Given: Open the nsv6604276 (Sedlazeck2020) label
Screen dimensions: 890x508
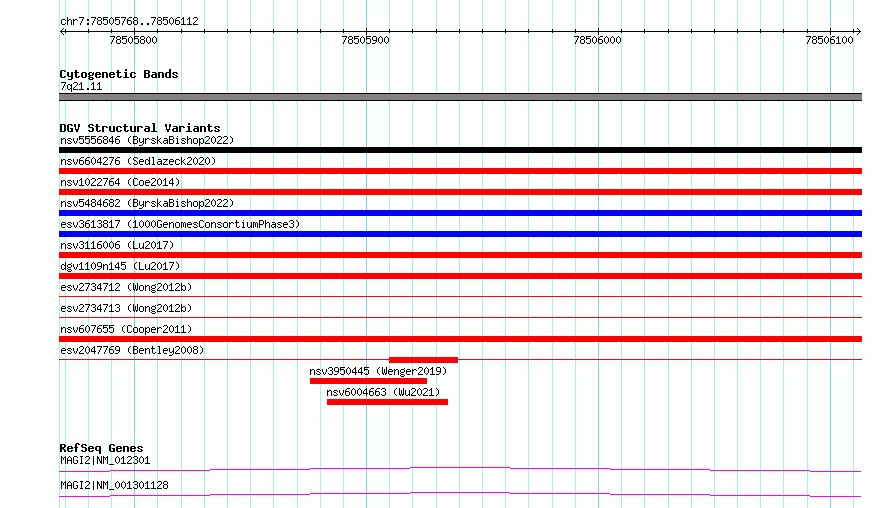Looking at the screenshot, I should pyautogui.click(x=138, y=161).
